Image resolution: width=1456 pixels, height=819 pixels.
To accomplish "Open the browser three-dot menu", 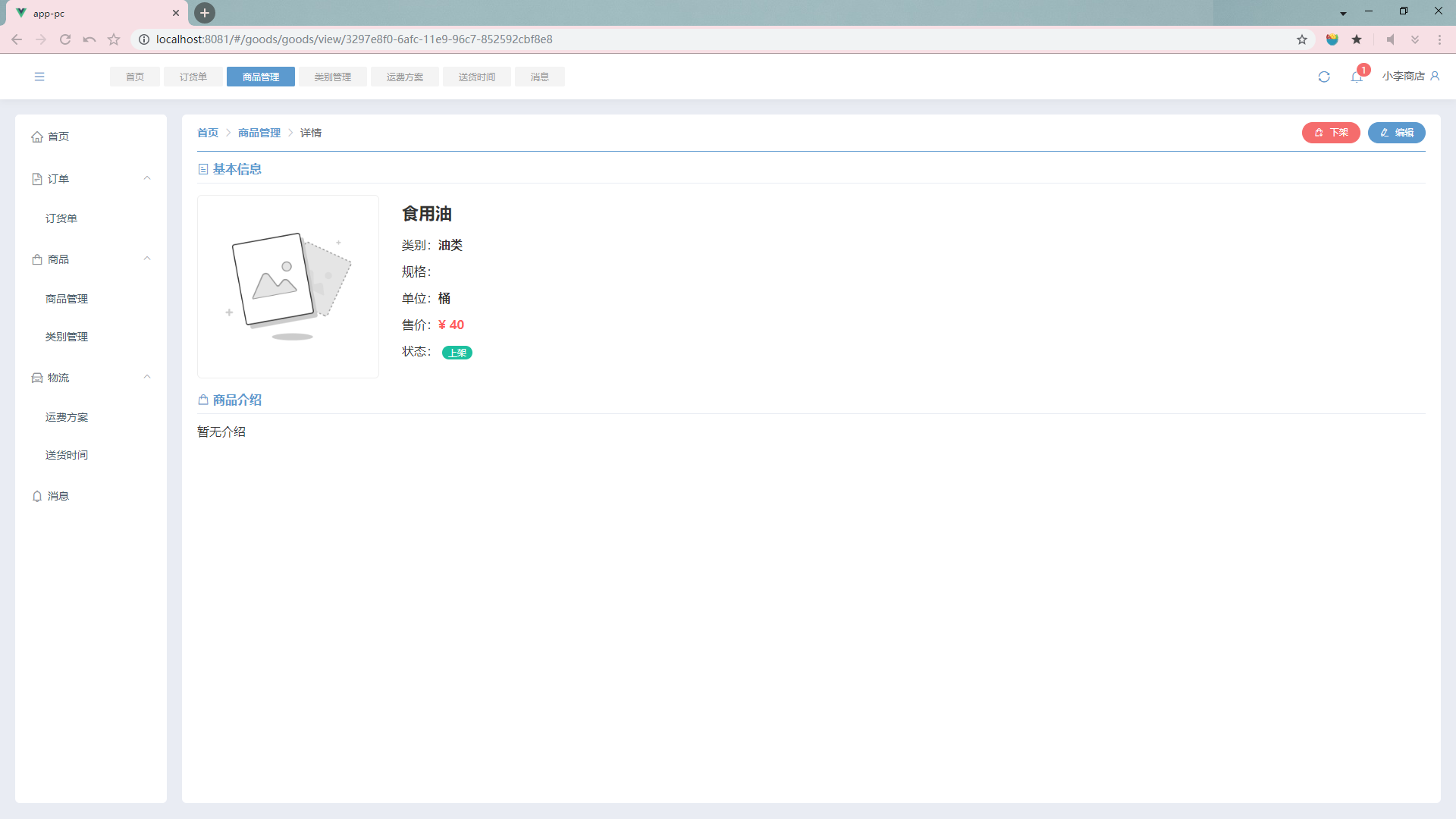I will pyautogui.click(x=1439, y=39).
